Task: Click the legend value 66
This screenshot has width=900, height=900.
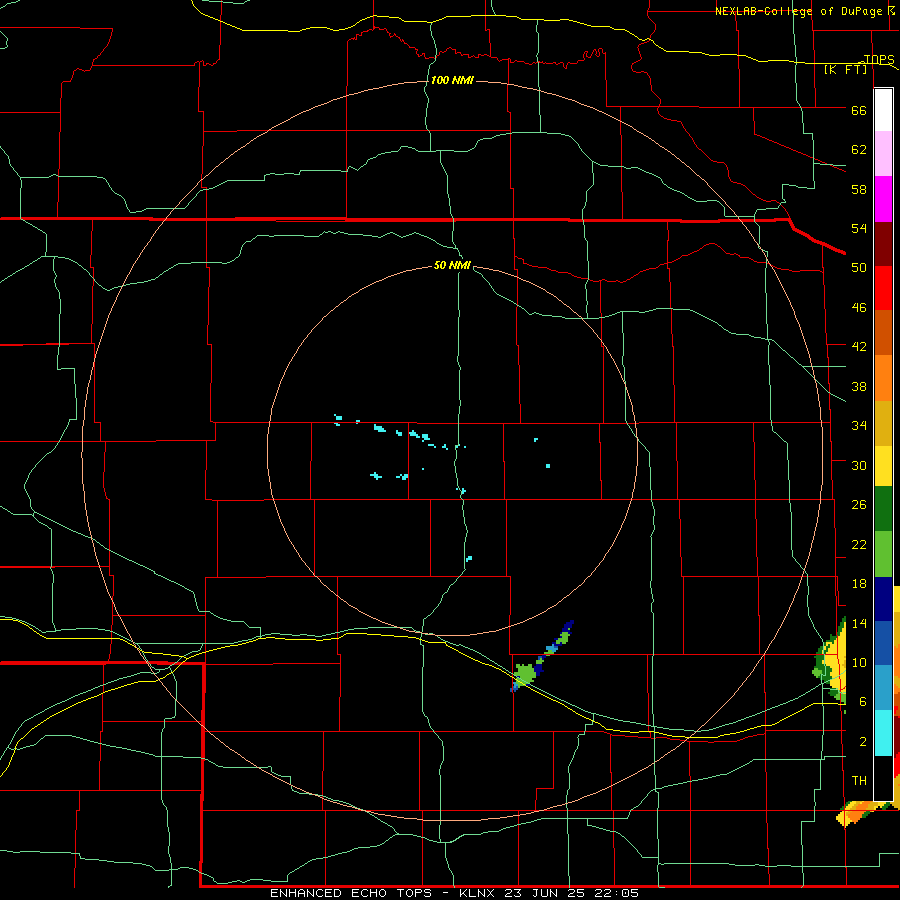Action: (859, 110)
